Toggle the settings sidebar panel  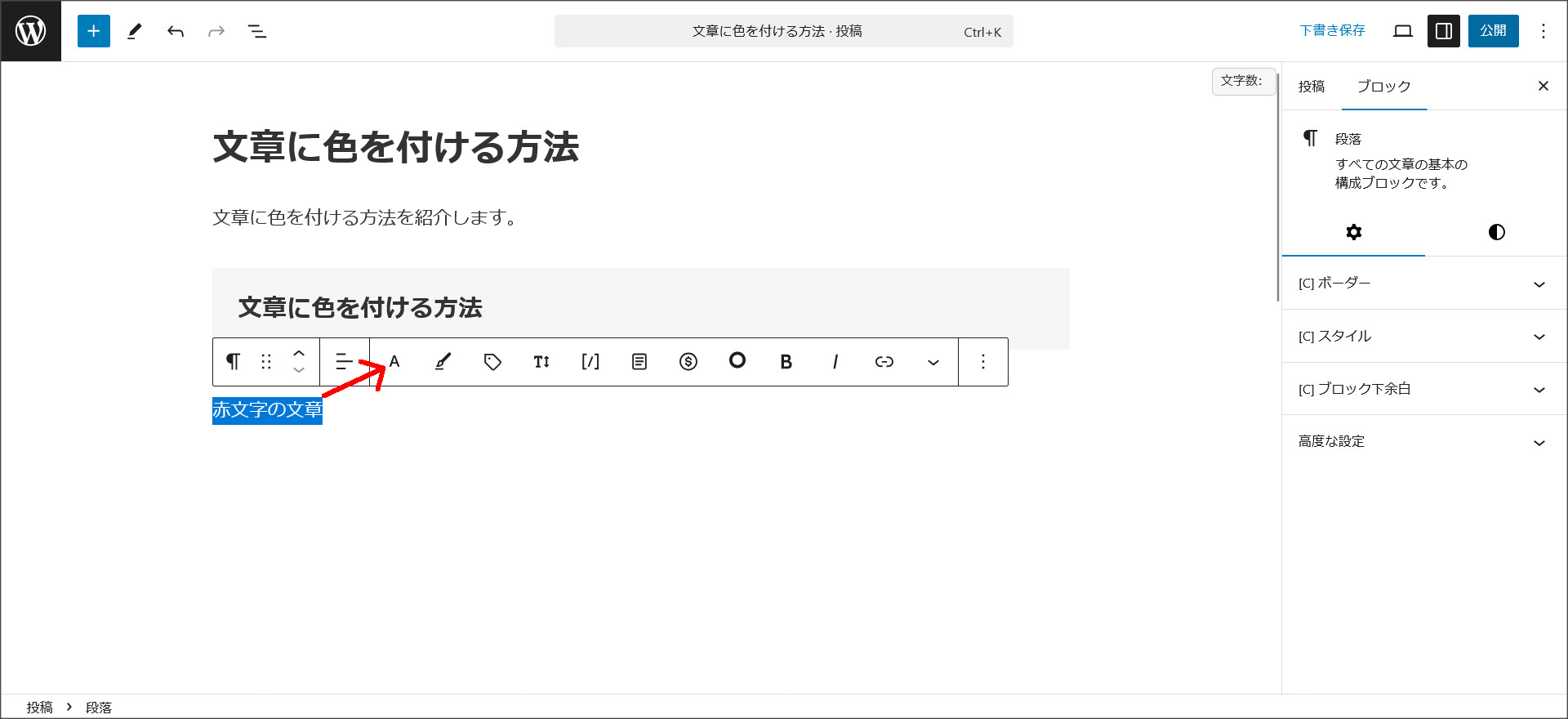1443,31
